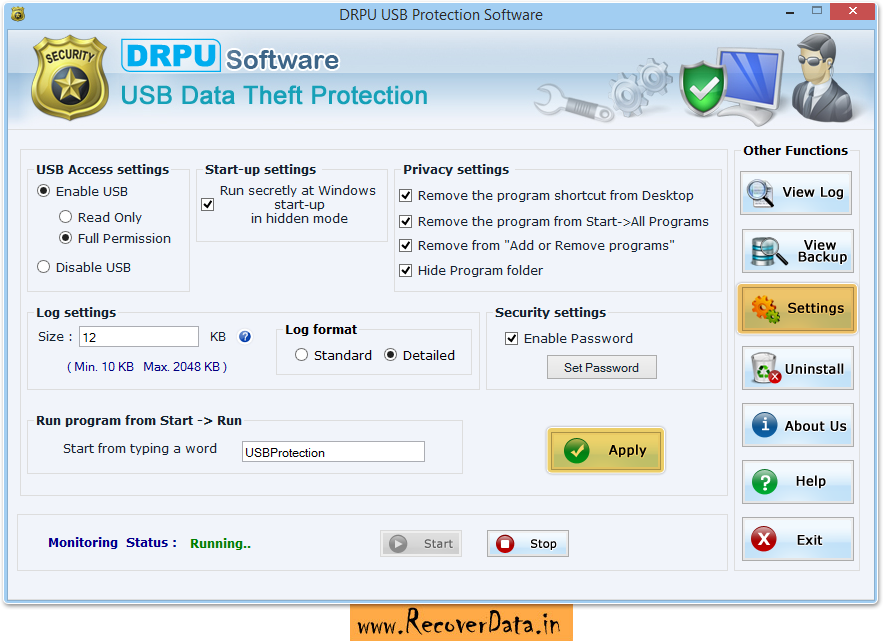Choose Read Only USB access

[x=65, y=217]
